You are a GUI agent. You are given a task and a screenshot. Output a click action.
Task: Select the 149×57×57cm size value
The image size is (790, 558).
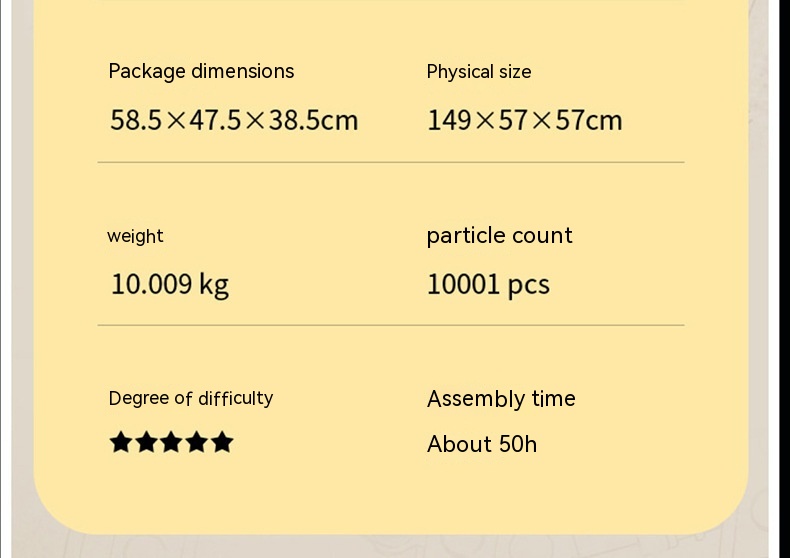pyautogui.click(x=524, y=121)
